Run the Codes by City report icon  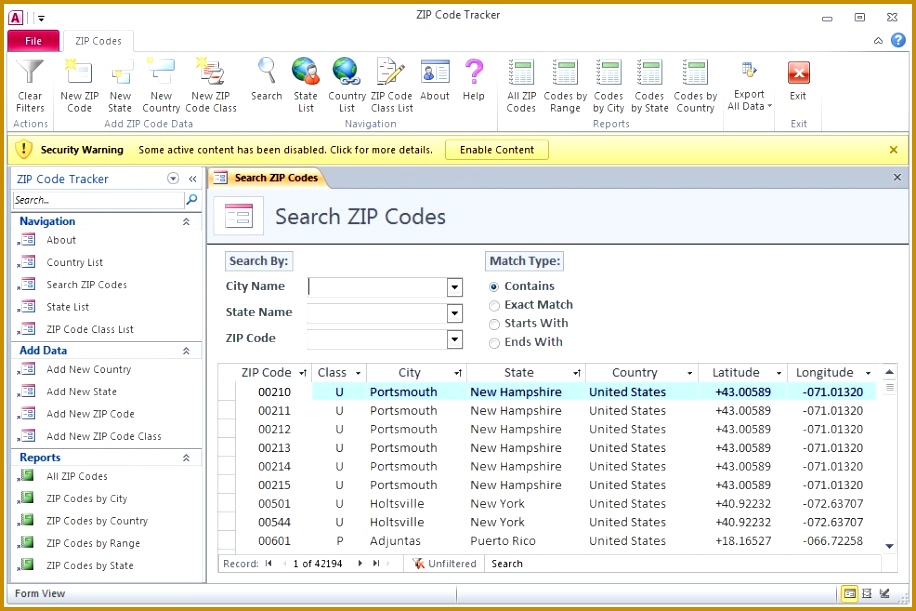pyautogui.click(x=608, y=72)
